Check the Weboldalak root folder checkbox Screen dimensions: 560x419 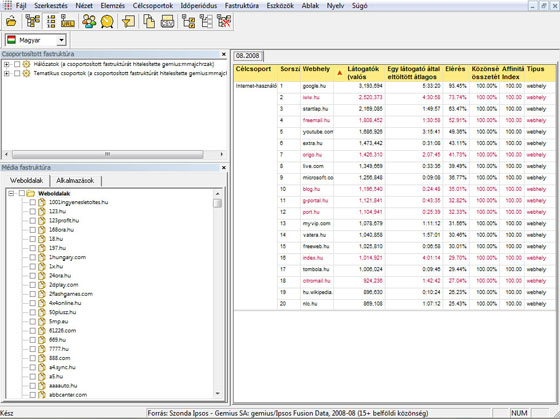(x=21, y=193)
